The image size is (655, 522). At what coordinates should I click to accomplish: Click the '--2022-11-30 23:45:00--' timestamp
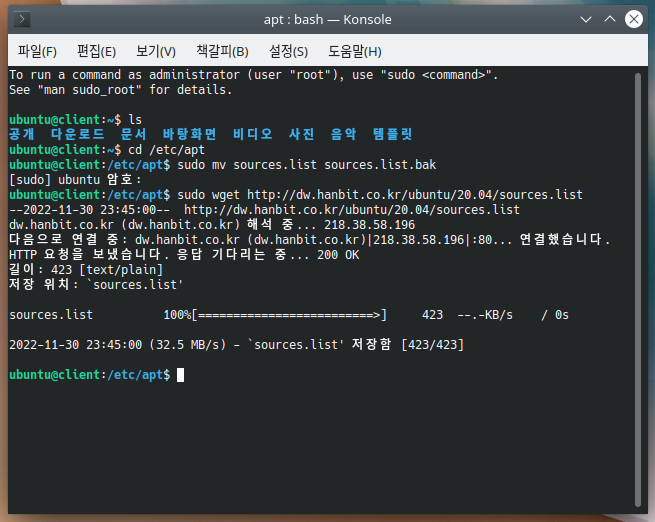tap(89, 210)
